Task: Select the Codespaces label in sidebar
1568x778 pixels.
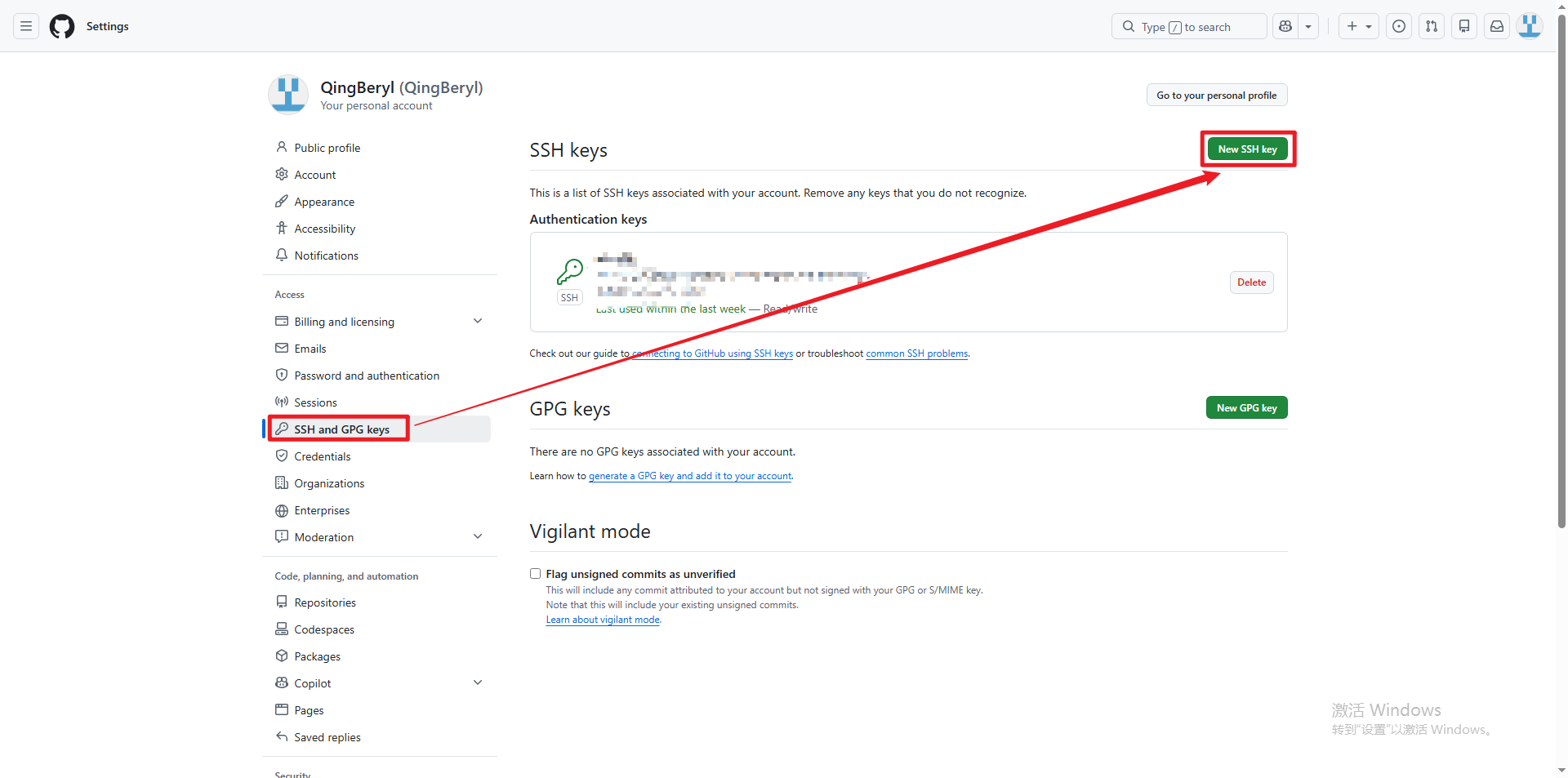Action: tap(324, 629)
